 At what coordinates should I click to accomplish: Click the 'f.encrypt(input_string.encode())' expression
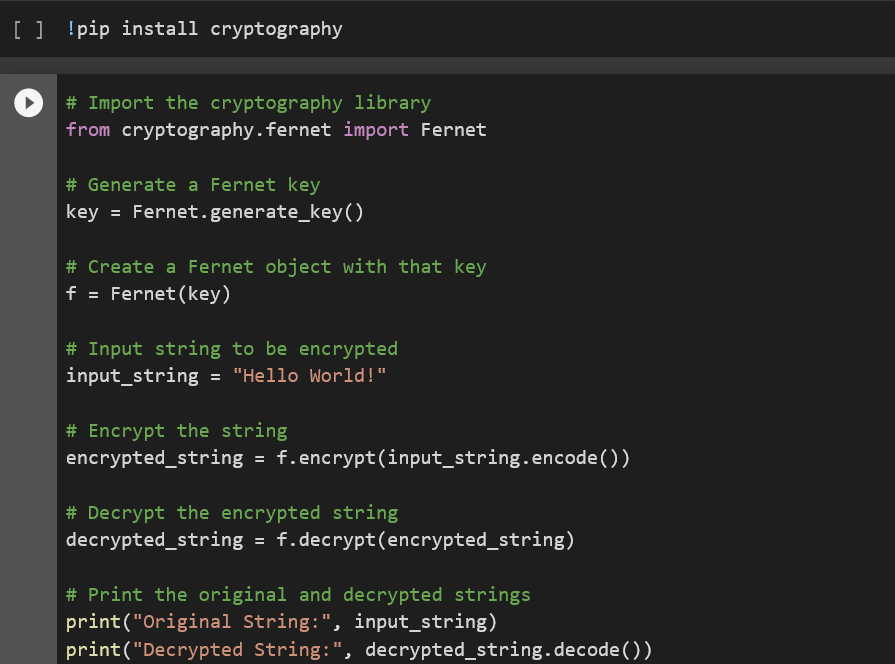tap(453, 458)
